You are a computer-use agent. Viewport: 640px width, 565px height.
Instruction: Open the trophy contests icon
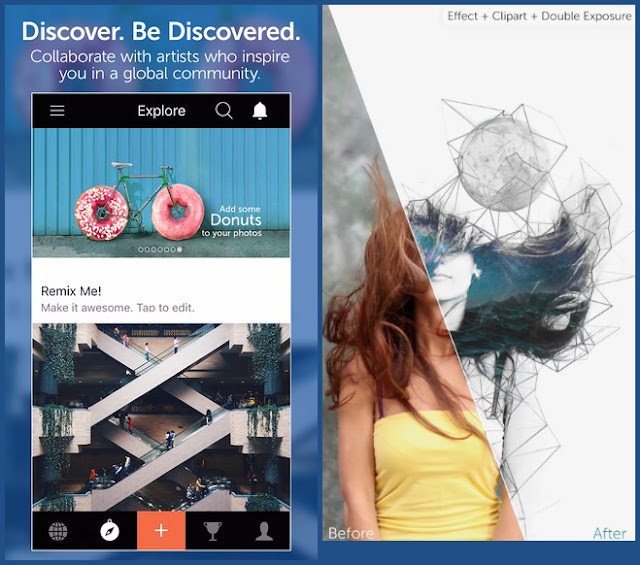pos(213,531)
